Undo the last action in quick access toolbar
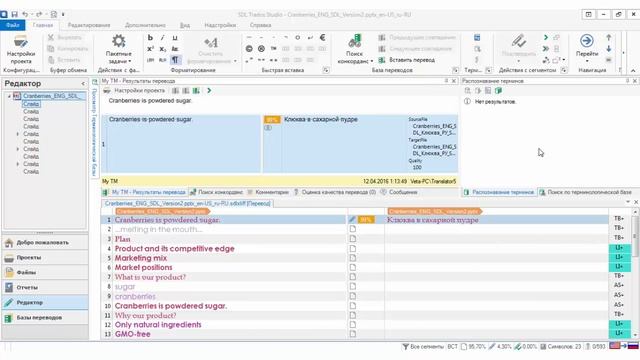 (x=25, y=14)
